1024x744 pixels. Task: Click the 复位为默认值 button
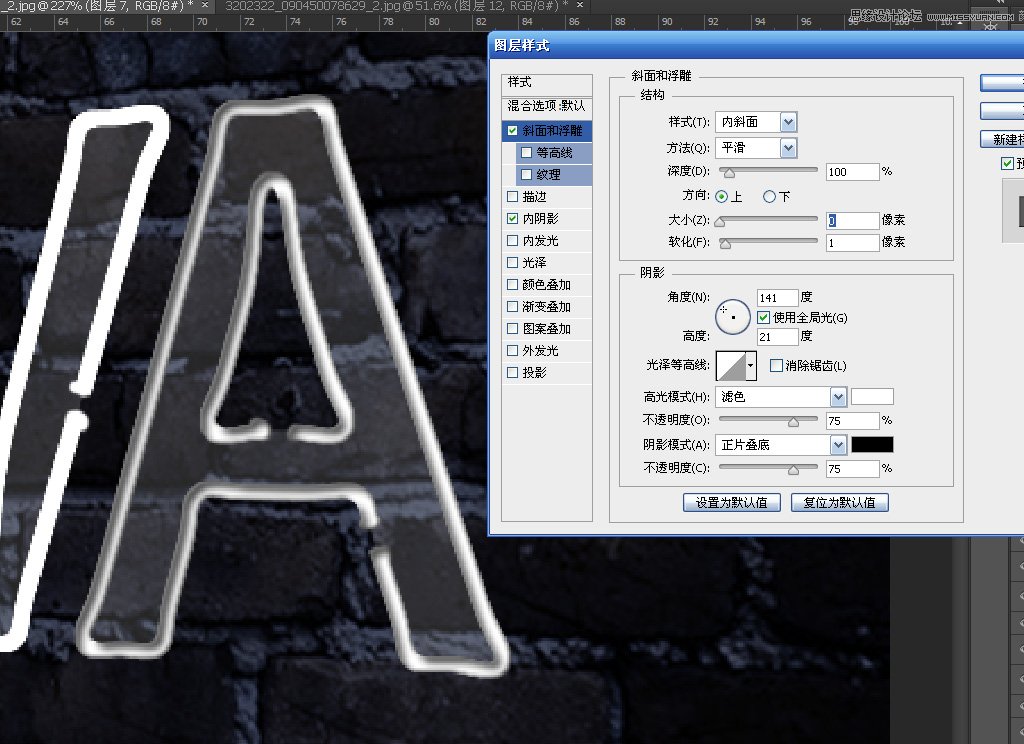(843, 502)
